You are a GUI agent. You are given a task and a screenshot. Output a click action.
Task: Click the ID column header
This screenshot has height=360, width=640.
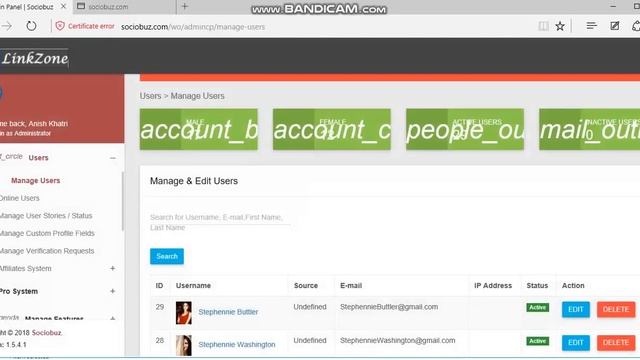160,286
